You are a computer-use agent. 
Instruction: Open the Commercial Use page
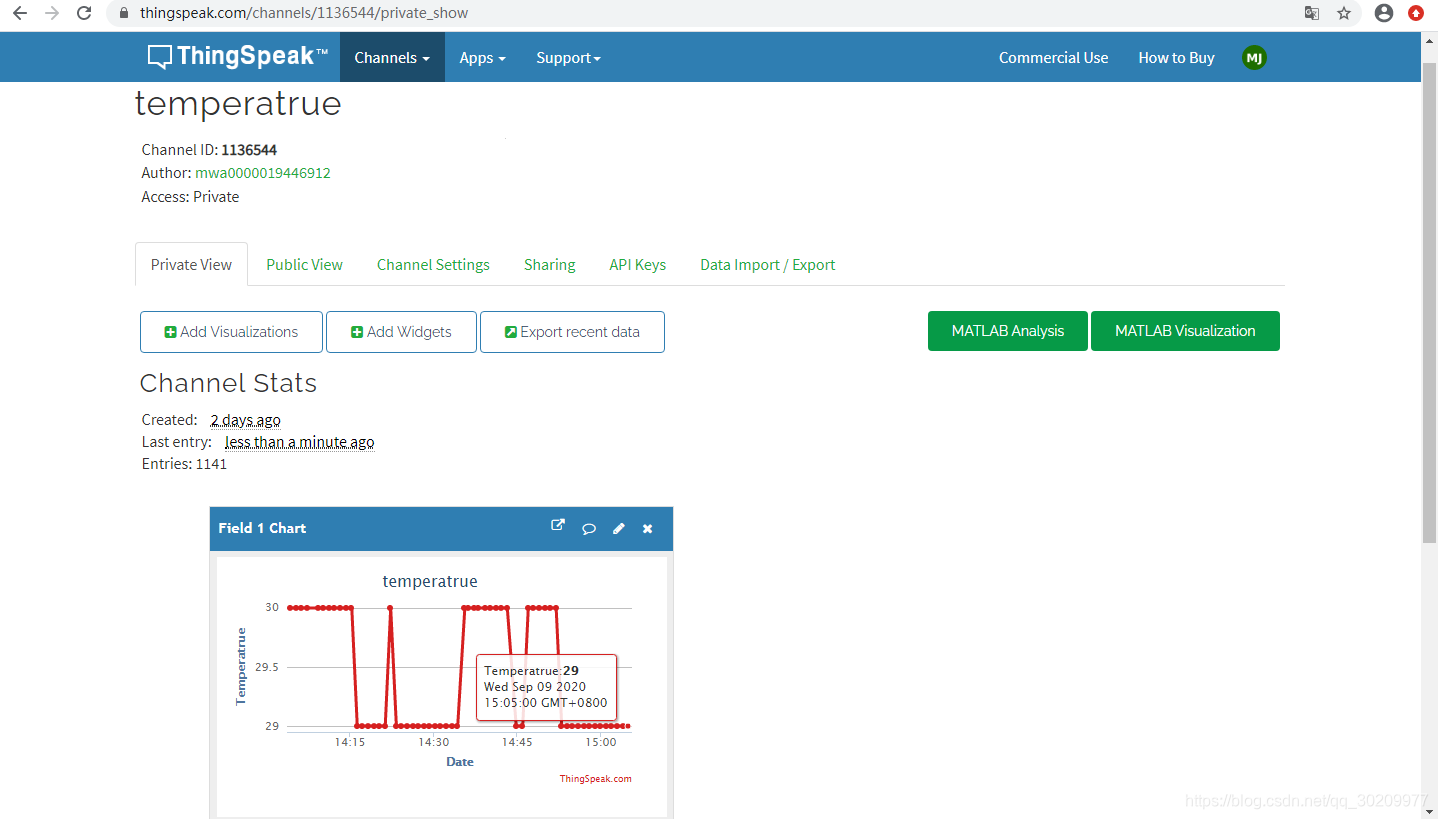coord(1053,57)
